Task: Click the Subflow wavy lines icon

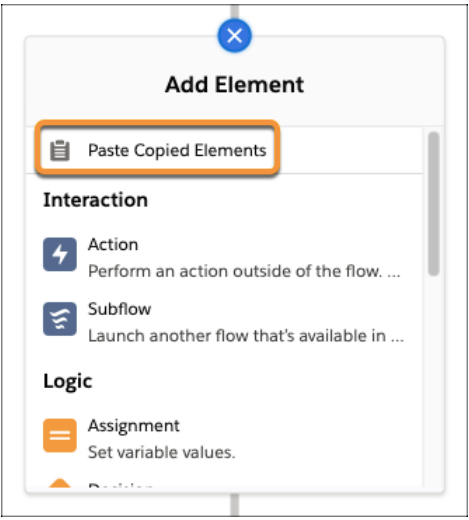Action: click(60, 319)
